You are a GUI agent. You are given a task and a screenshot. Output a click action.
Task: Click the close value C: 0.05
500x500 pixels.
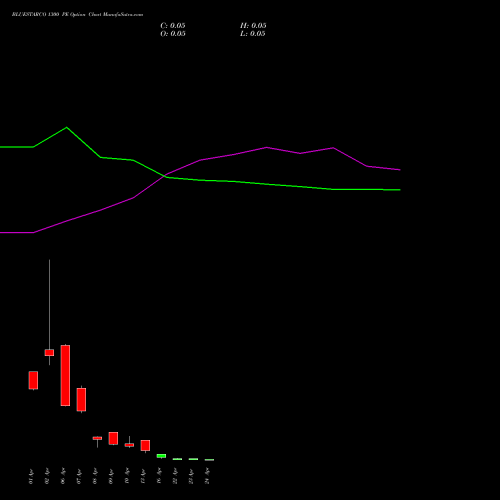pyautogui.click(x=173, y=26)
